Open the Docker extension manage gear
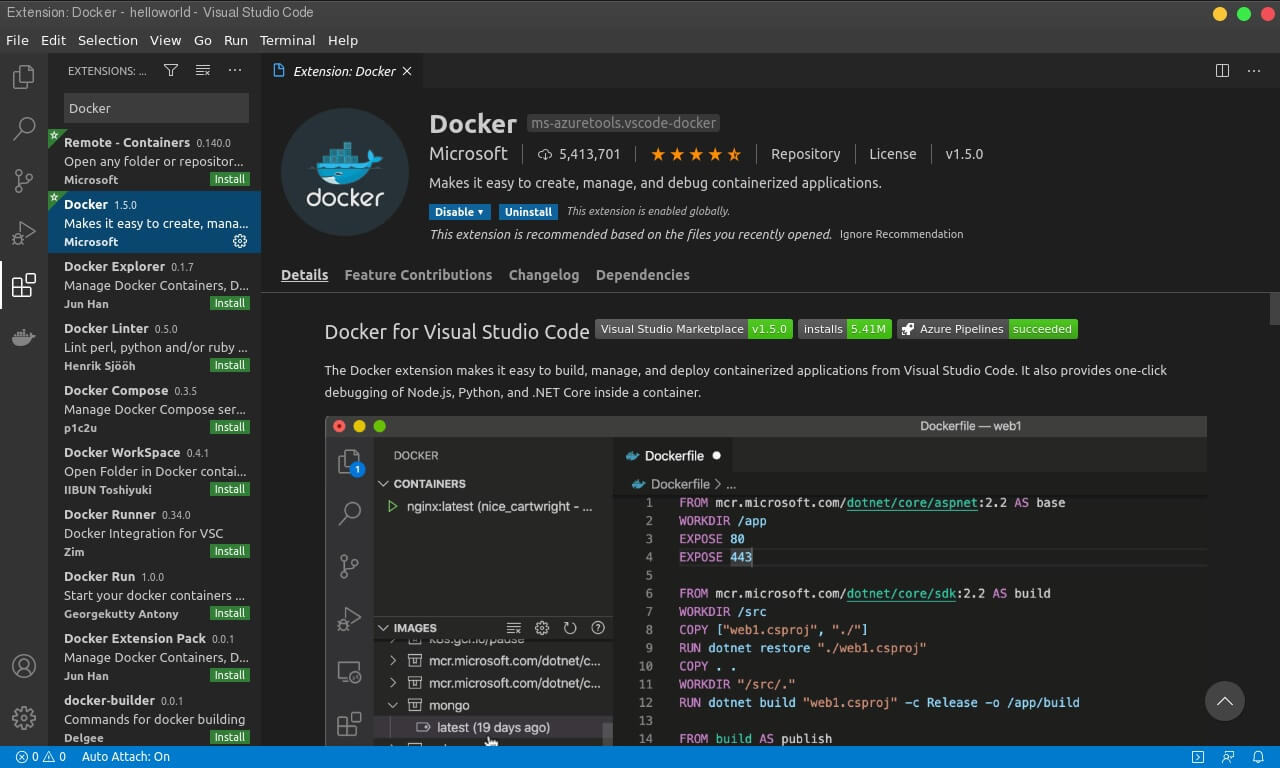This screenshot has width=1280, height=768. click(x=240, y=241)
